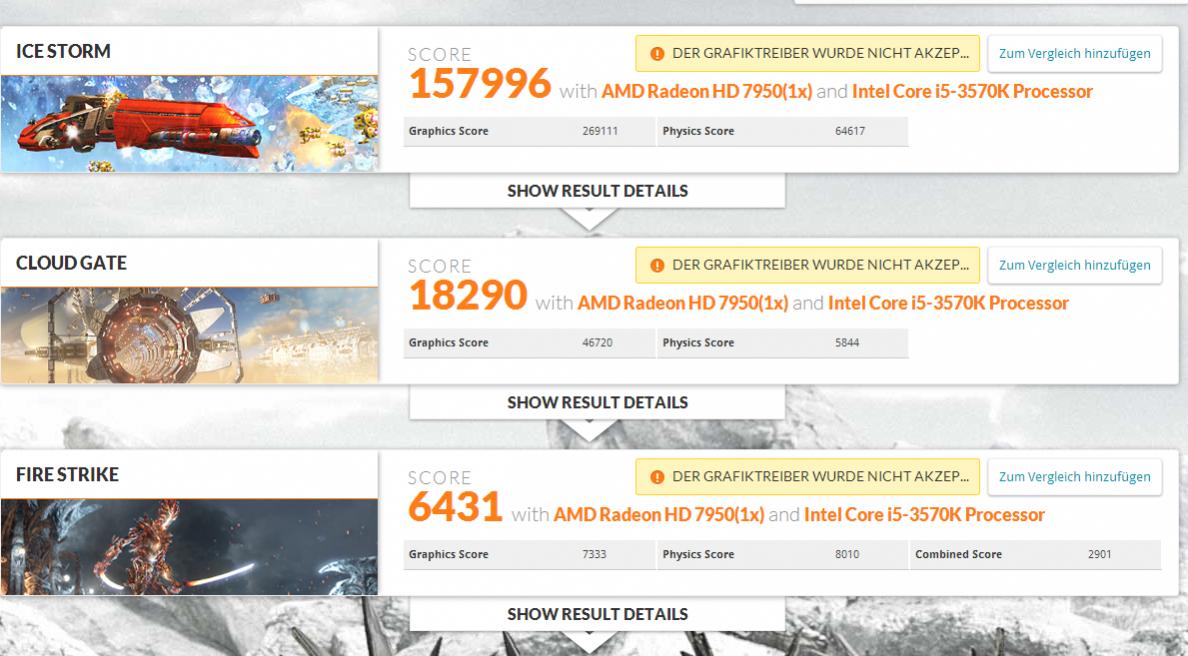Open AMD Radeon HD 7950 link in Cloud Gate
The height and width of the screenshot is (656, 1188).
(x=683, y=303)
